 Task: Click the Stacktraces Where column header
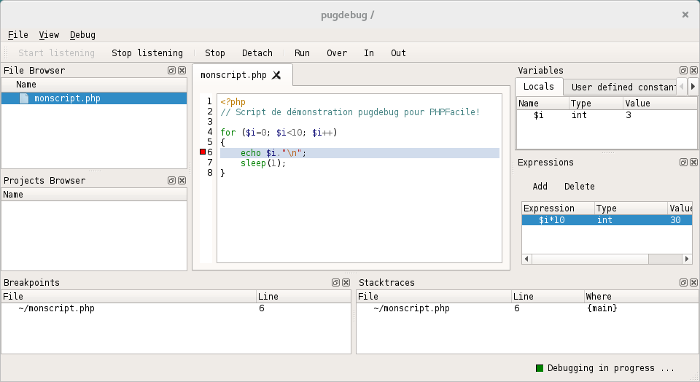click(641, 296)
